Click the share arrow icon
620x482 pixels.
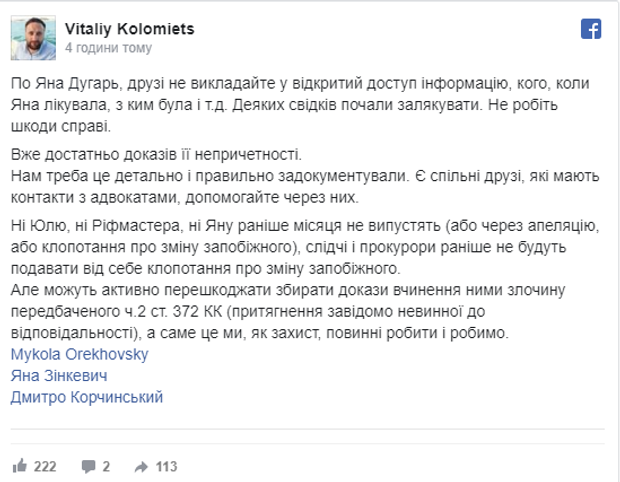click(141, 466)
